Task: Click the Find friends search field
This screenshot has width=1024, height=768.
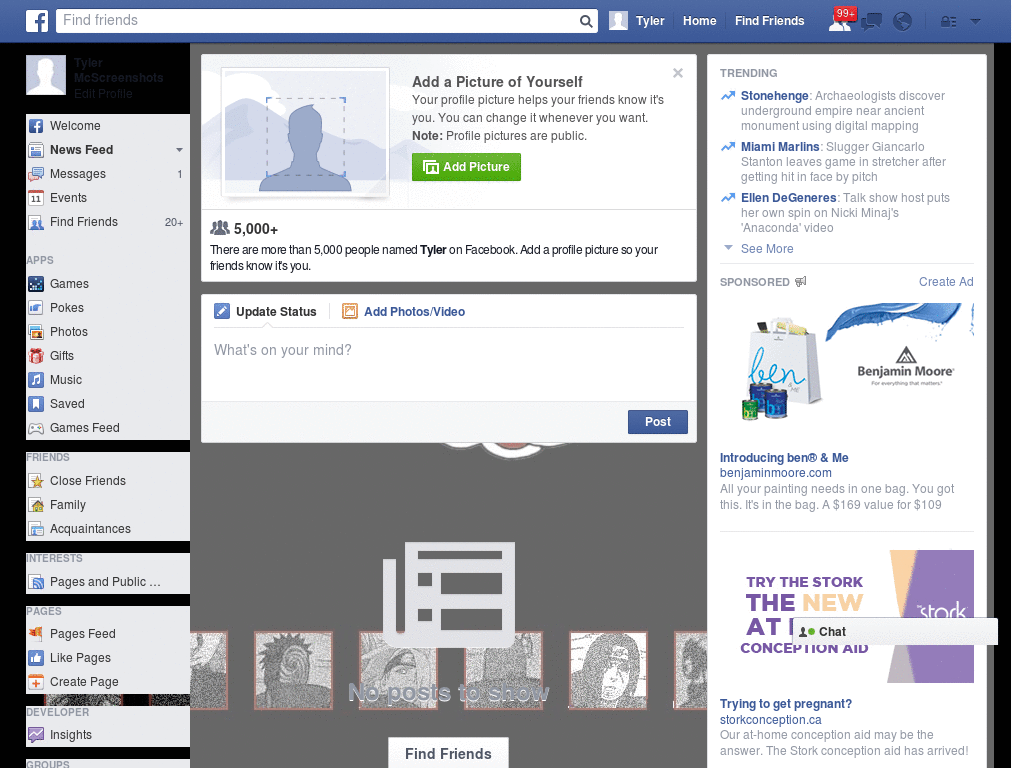Action: tap(318, 21)
